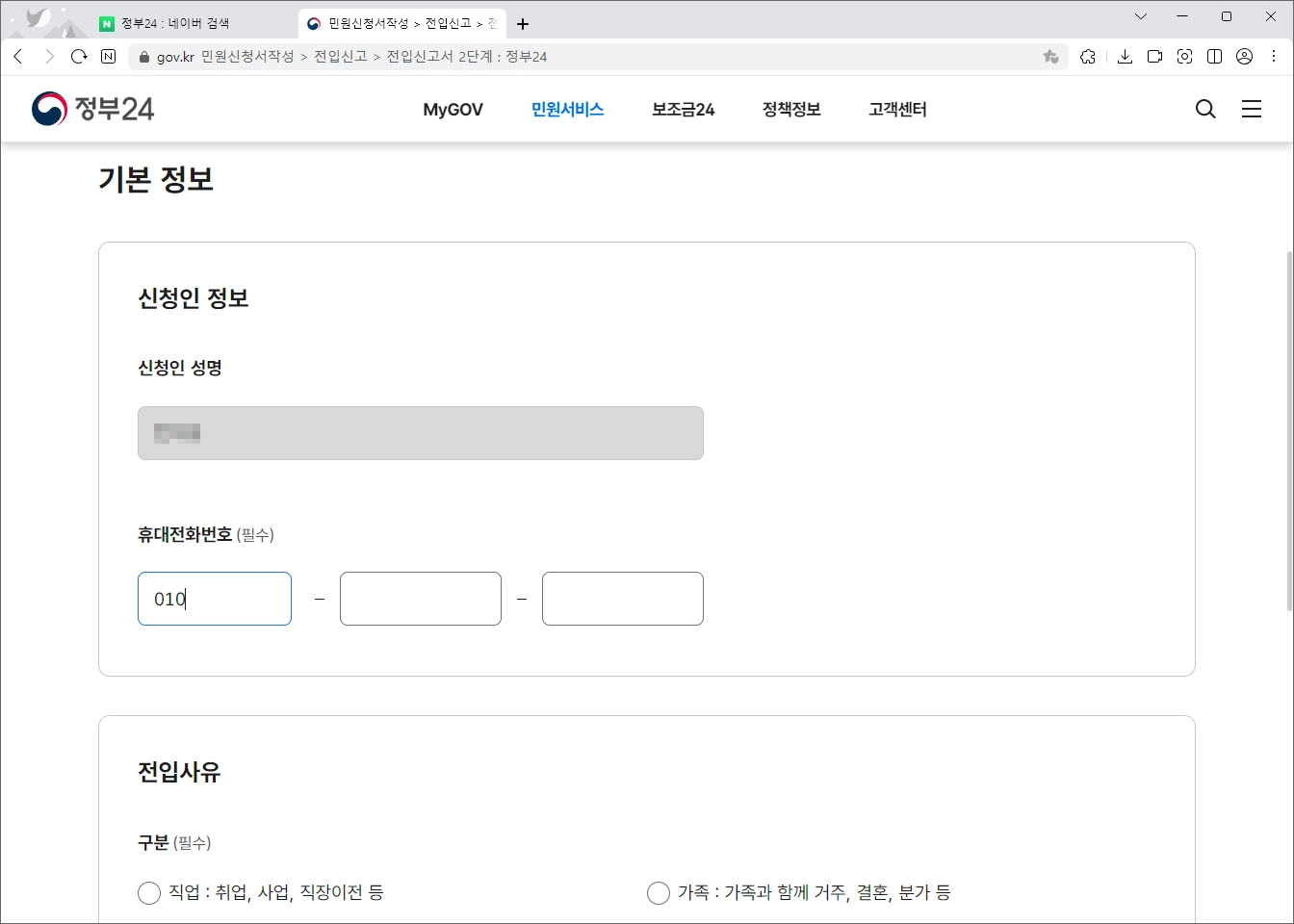Select the 직업 move-in reason radio button
The width and height of the screenshot is (1294, 924).
tap(149, 892)
